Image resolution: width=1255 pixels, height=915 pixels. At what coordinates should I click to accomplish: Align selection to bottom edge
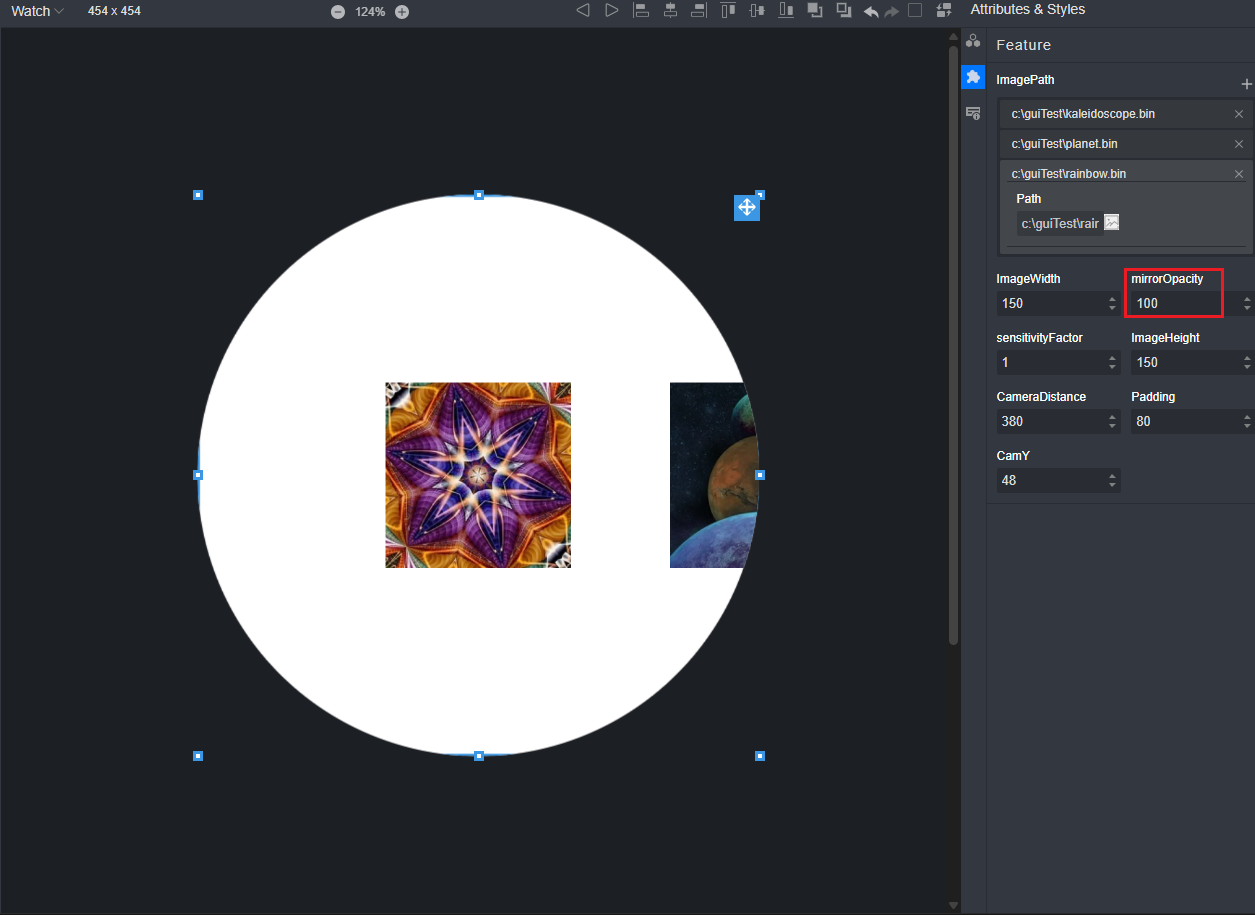click(x=787, y=11)
